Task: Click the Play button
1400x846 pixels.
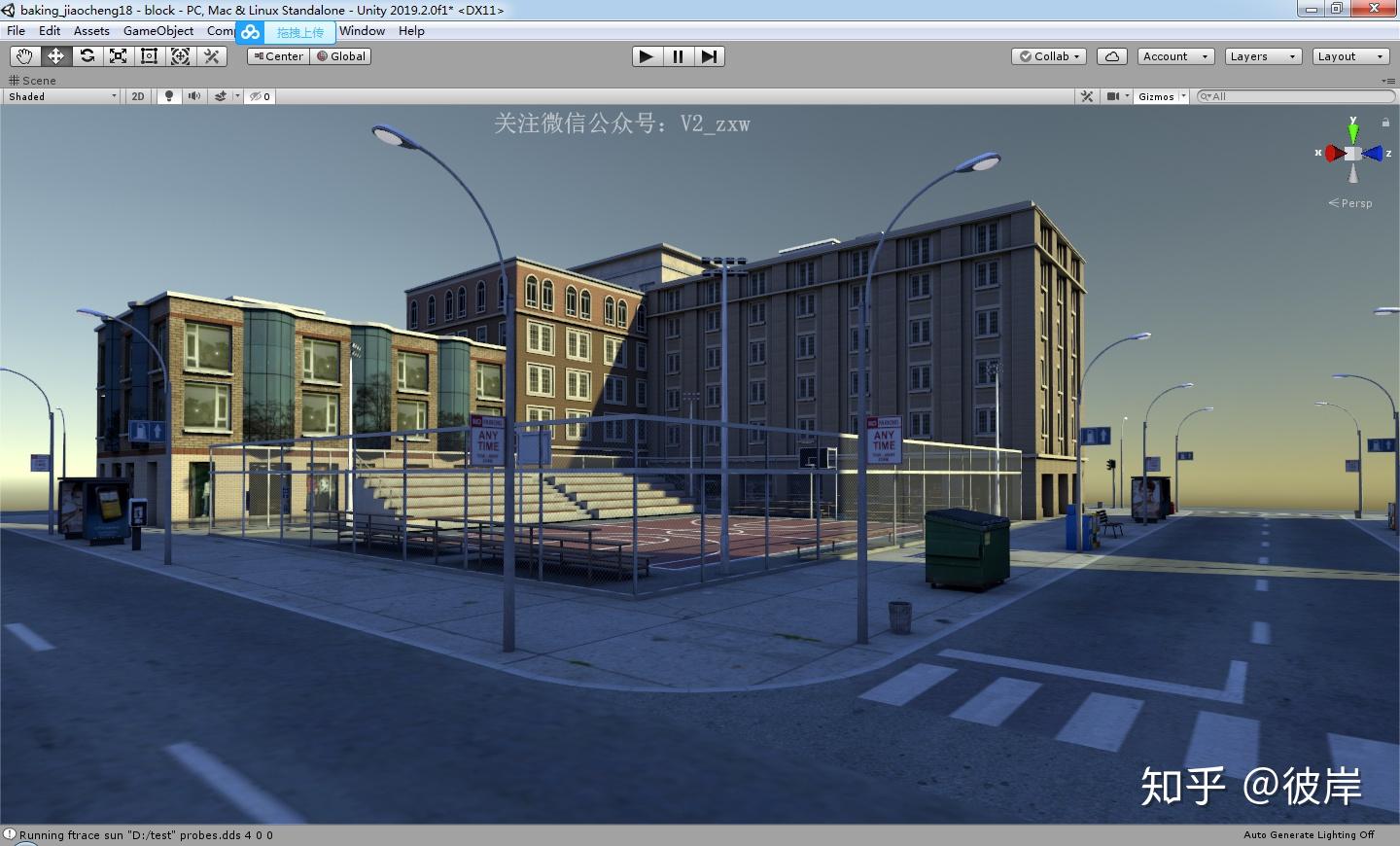Action: [646, 56]
